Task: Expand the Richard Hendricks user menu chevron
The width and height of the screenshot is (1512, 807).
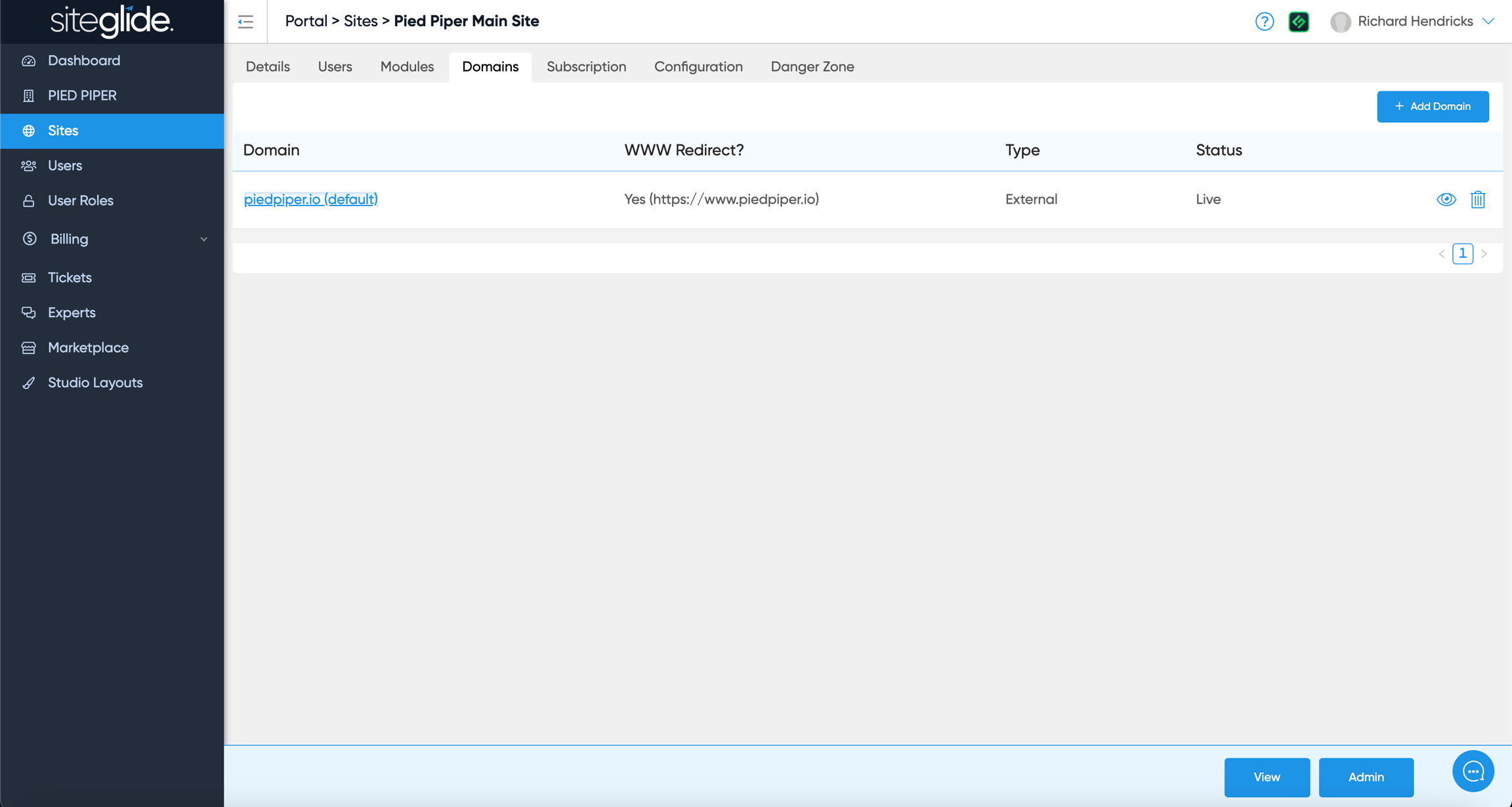Action: coord(1488,22)
